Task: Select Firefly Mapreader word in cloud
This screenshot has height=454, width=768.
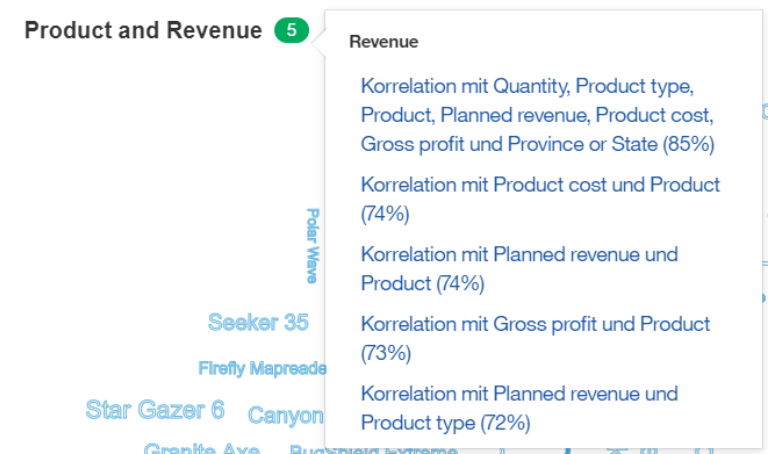Action: 262,368
